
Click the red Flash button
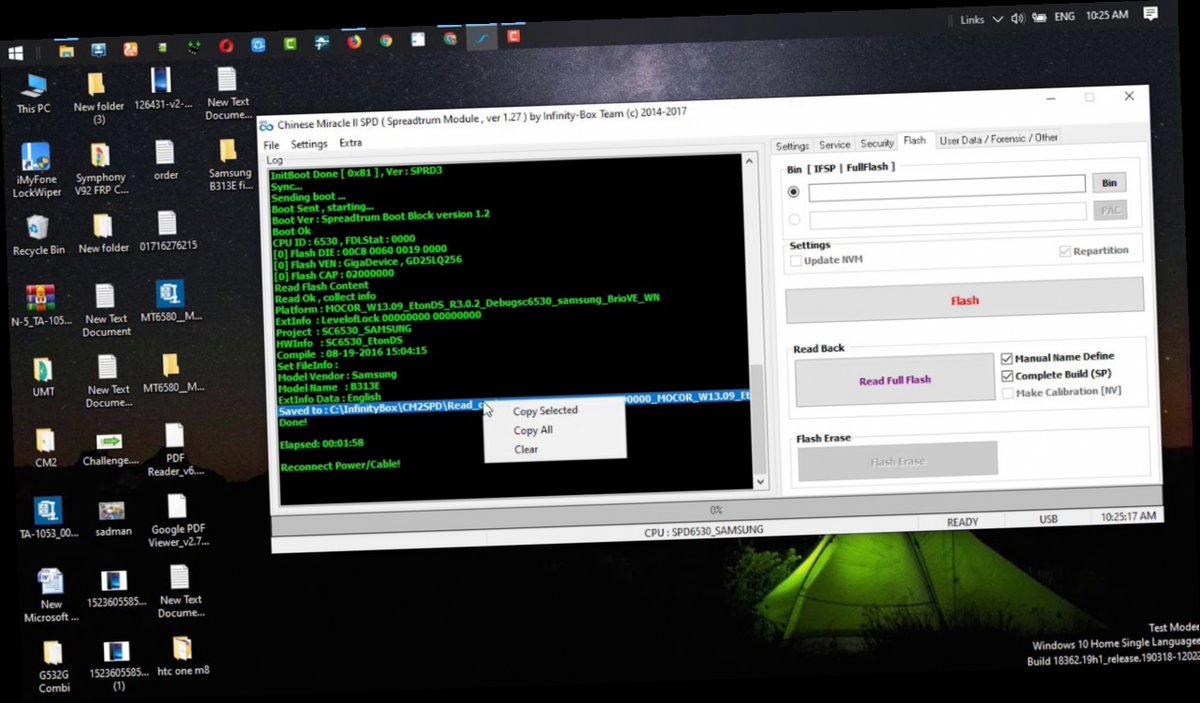(x=964, y=300)
